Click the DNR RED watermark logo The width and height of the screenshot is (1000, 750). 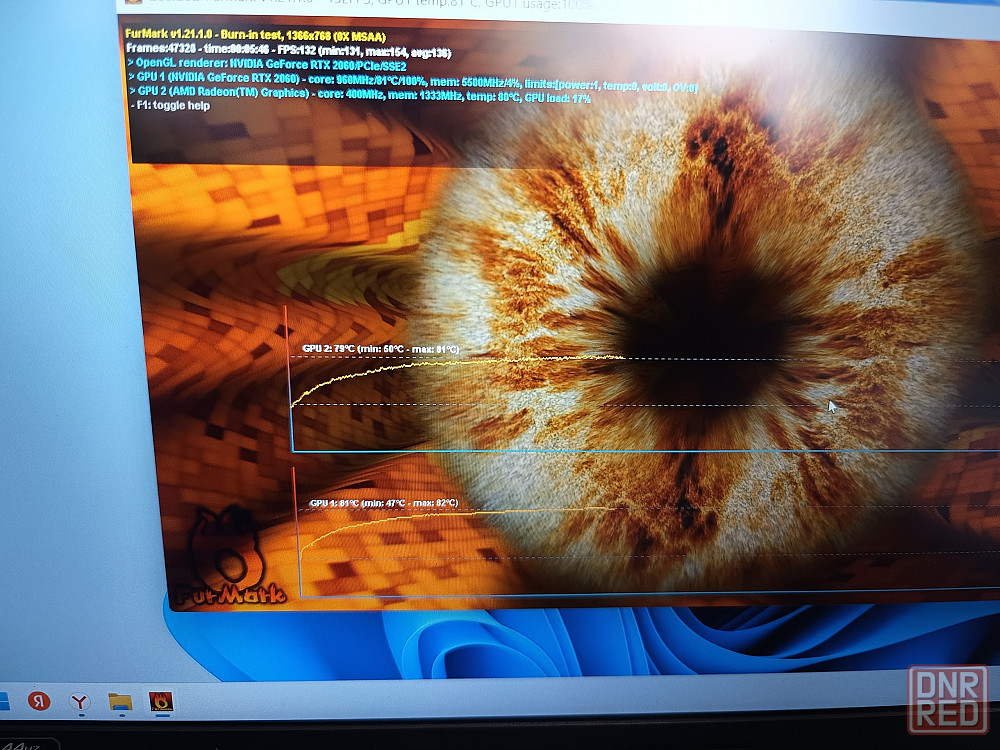click(x=948, y=700)
